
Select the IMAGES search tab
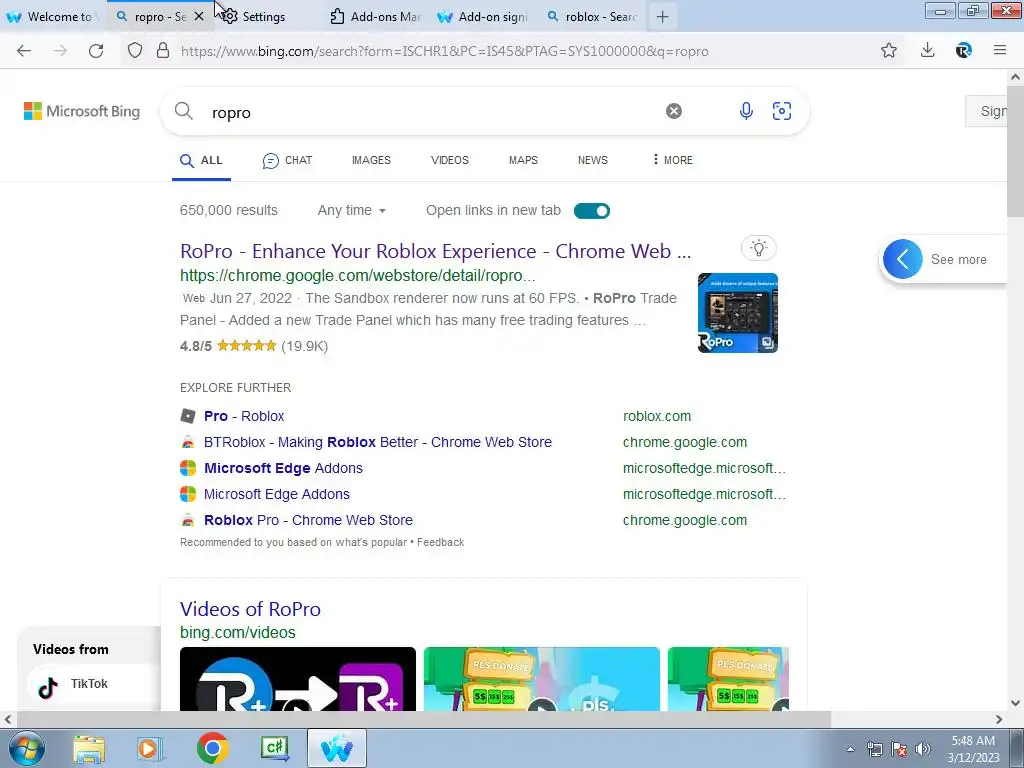tap(371, 160)
